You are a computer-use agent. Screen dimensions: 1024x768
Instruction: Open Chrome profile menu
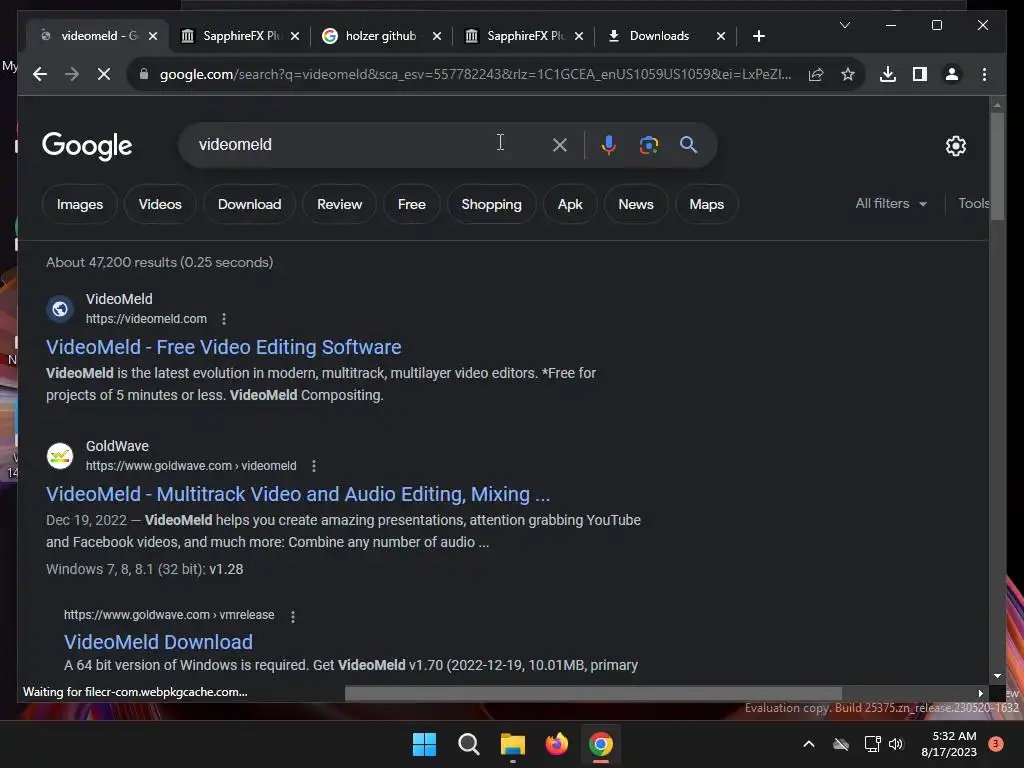click(952, 74)
